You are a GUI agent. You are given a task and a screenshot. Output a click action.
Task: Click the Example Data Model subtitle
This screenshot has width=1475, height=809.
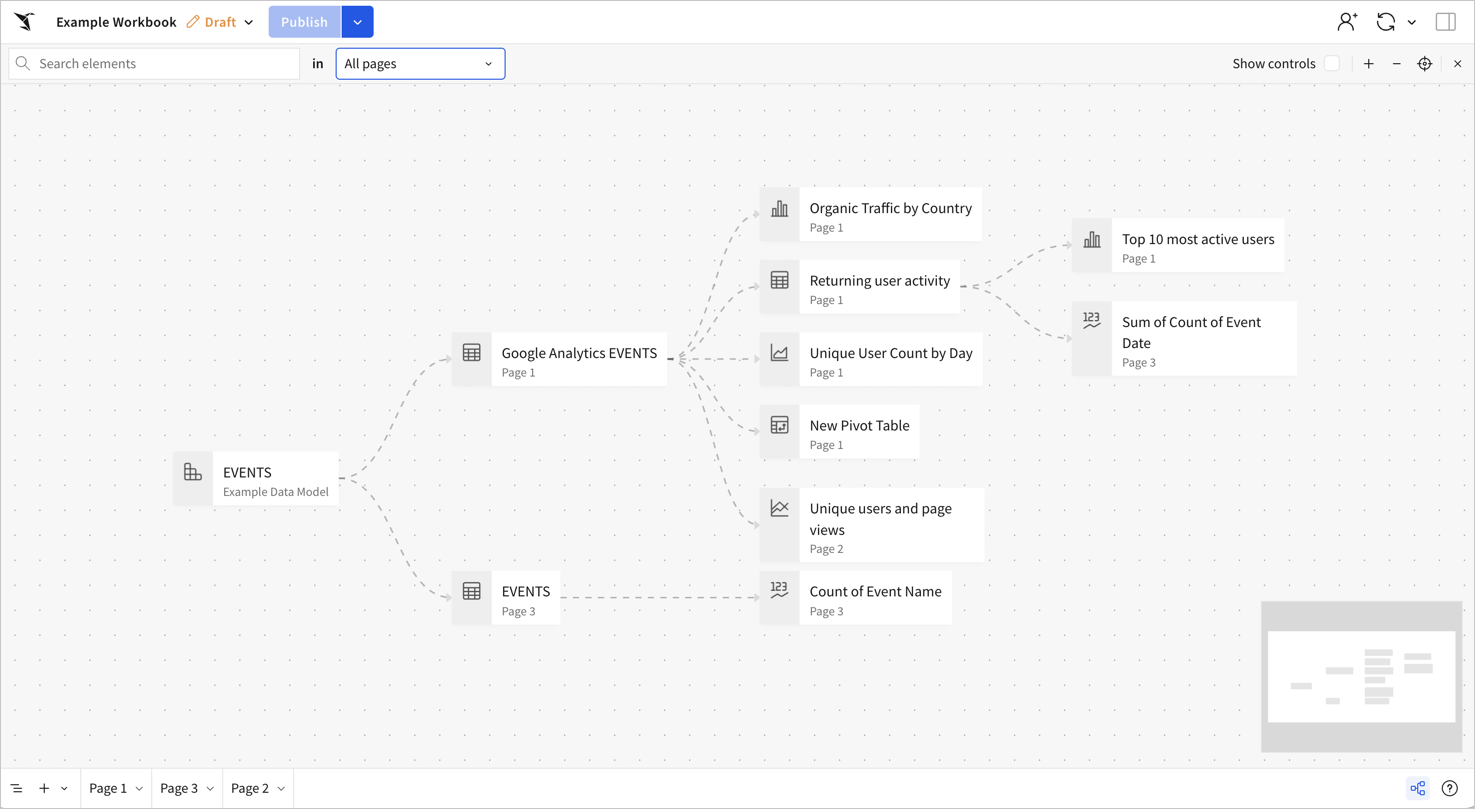click(276, 492)
